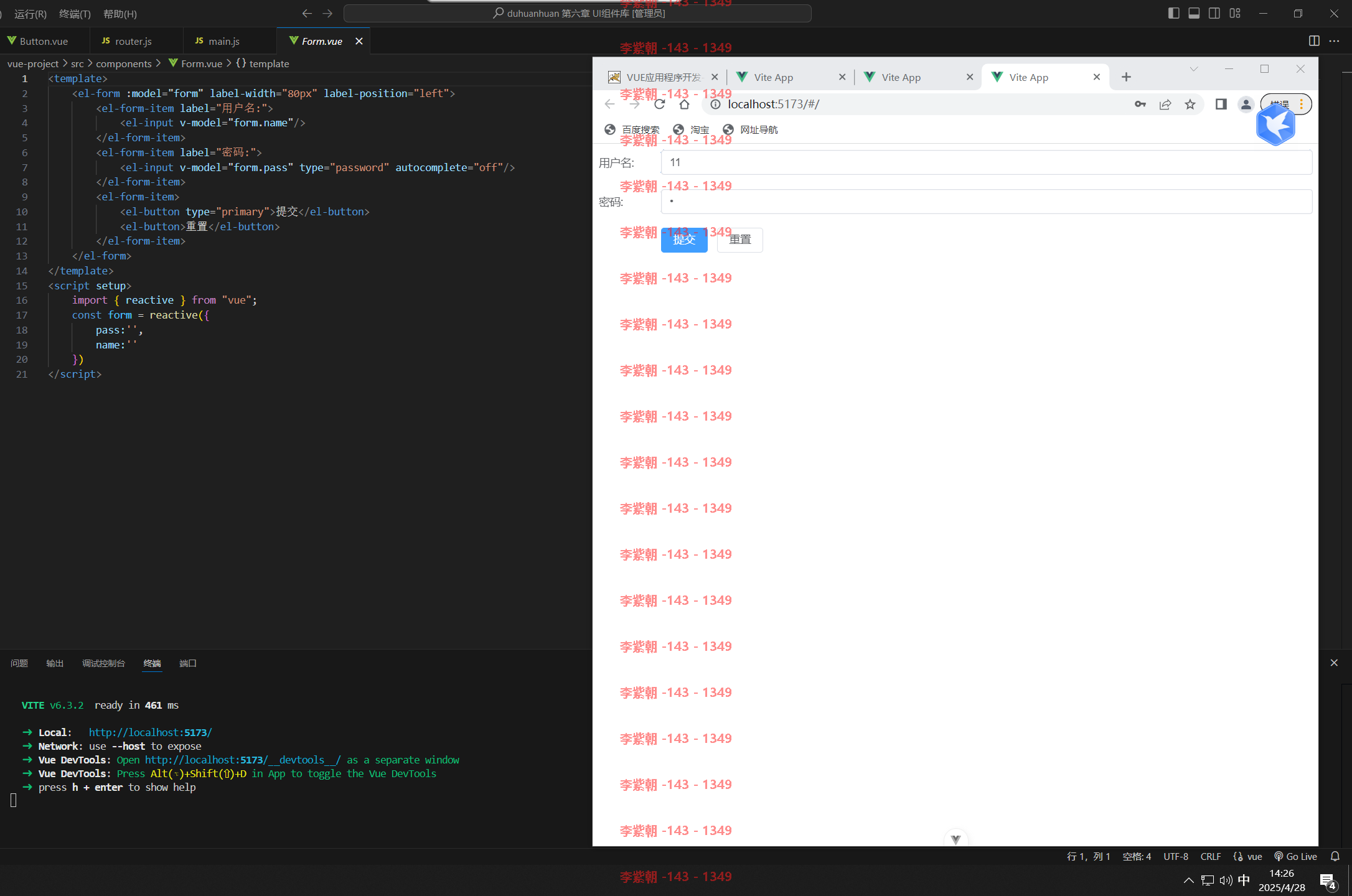Toggle Vue DevTools floating icon
This screenshot has width=1352, height=896.
tap(956, 839)
